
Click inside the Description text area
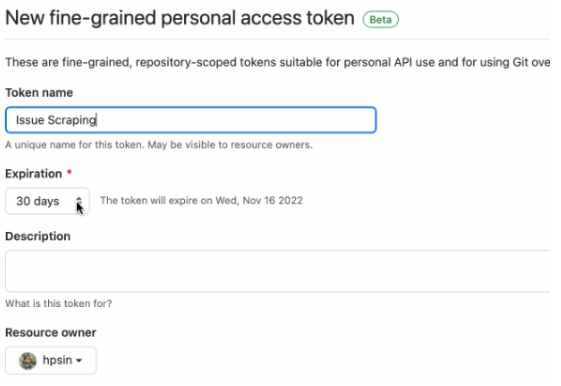point(278,271)
